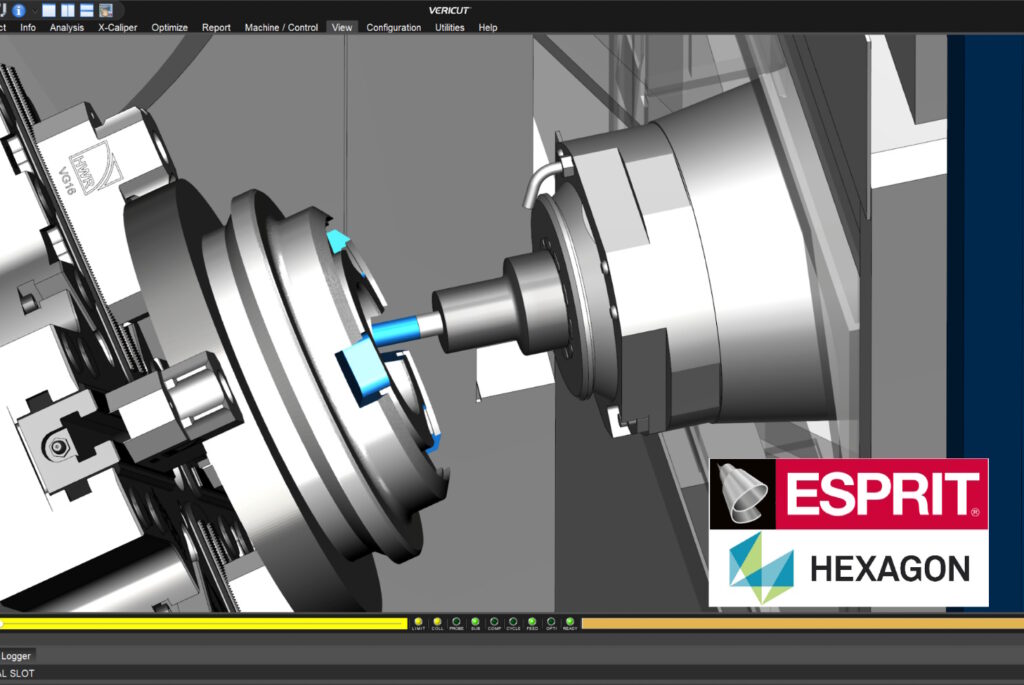
Task: Click the picture thumbnail icon in title toolbar
Action: (105, 9)
